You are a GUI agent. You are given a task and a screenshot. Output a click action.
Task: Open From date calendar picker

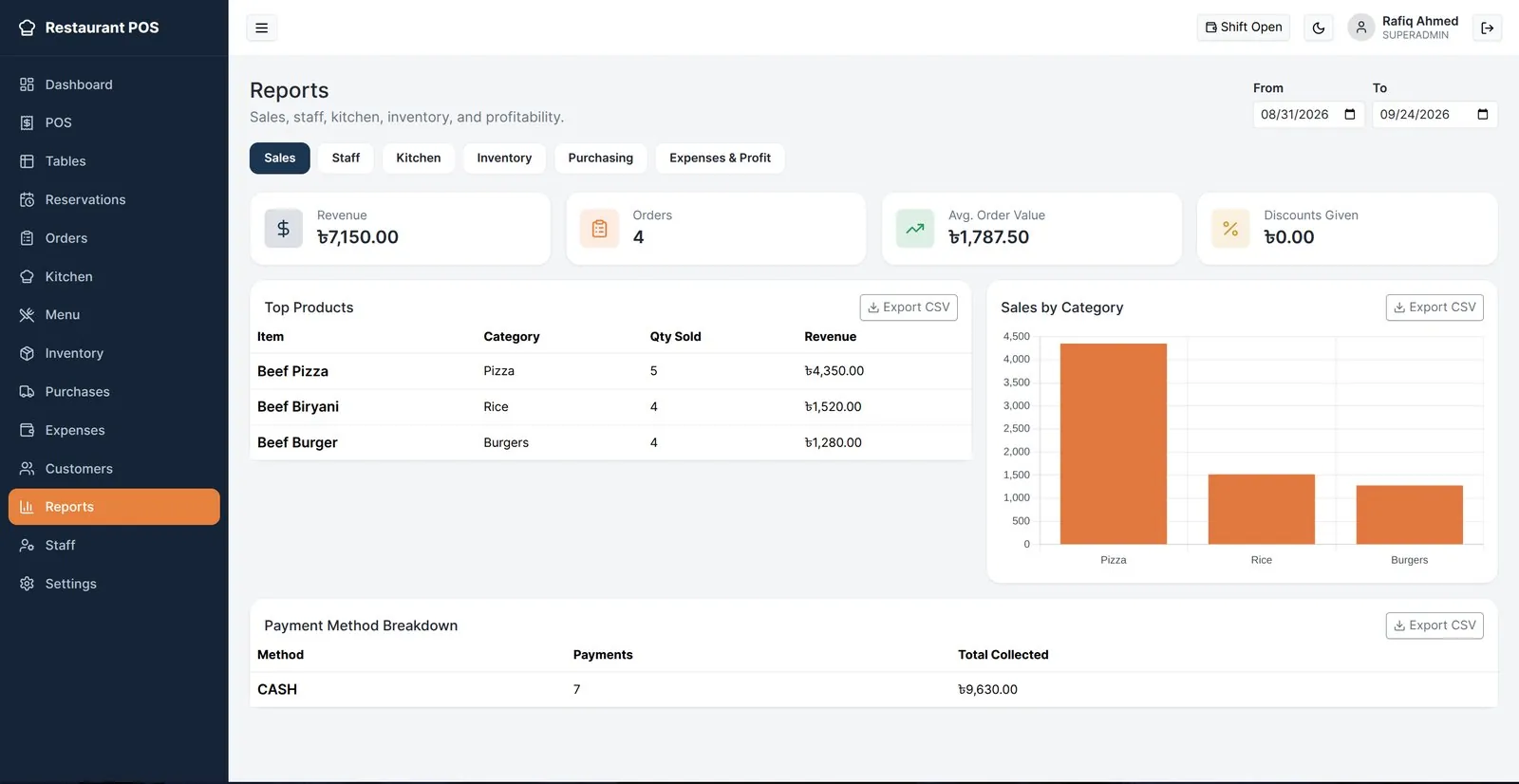(x=1350, y=114)
